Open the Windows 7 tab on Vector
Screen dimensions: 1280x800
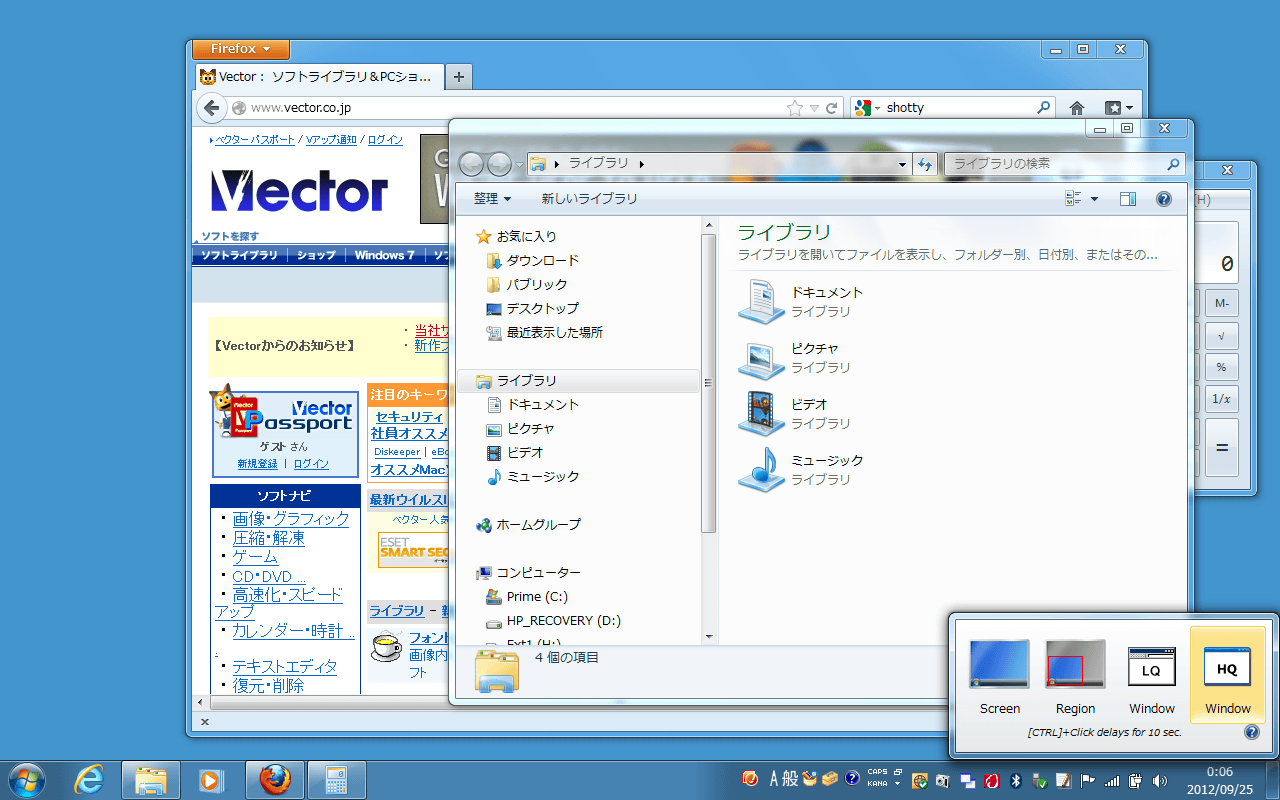coord(384,255)
